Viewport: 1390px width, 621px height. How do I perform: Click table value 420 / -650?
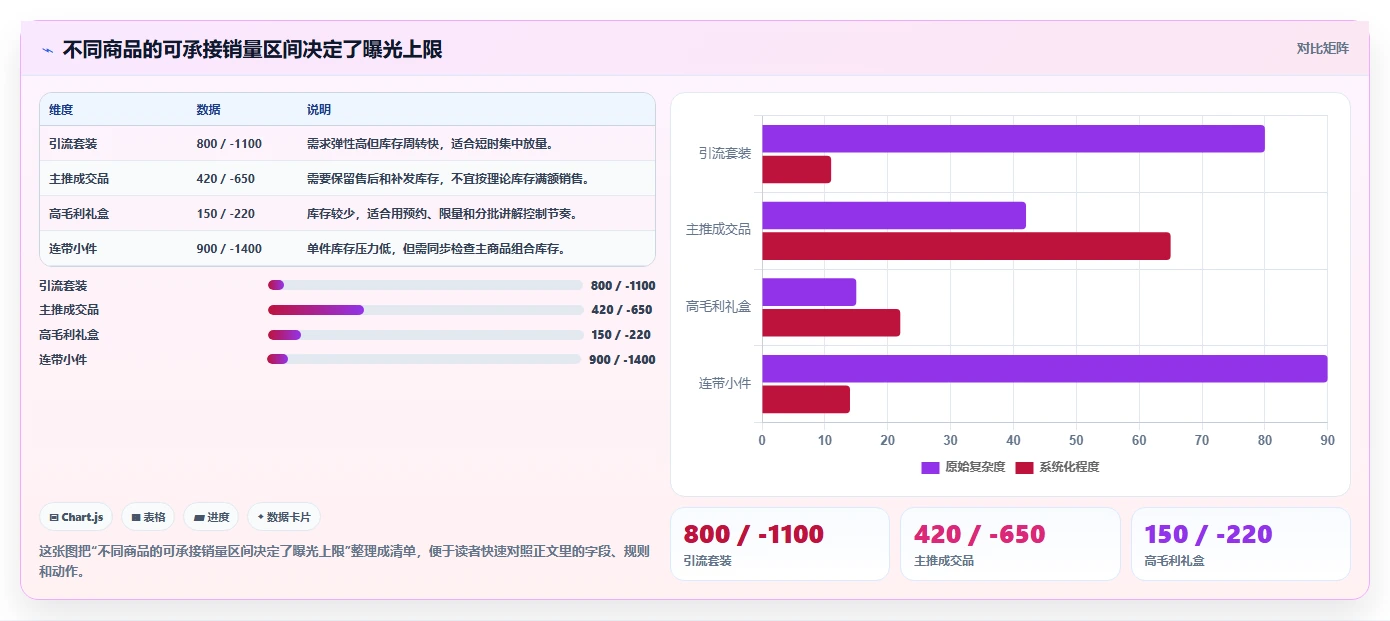[x=226, y=179]
